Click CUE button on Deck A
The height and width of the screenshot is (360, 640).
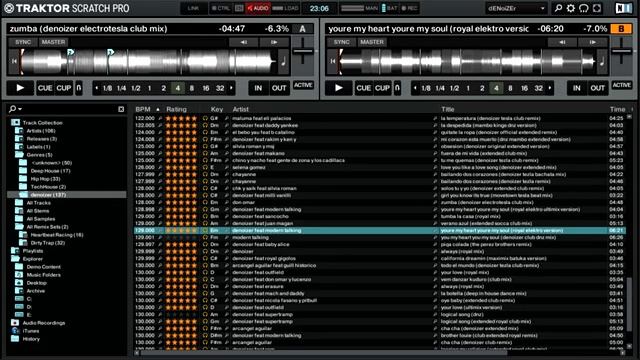45,88
